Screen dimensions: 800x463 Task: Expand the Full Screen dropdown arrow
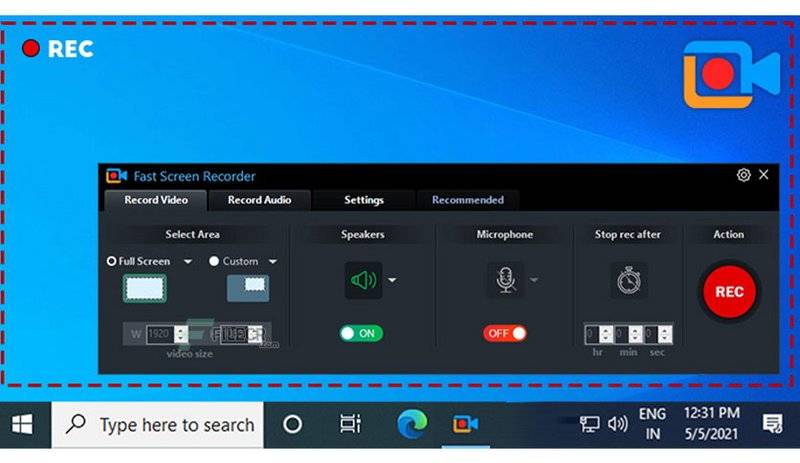[x=188, y=262]
